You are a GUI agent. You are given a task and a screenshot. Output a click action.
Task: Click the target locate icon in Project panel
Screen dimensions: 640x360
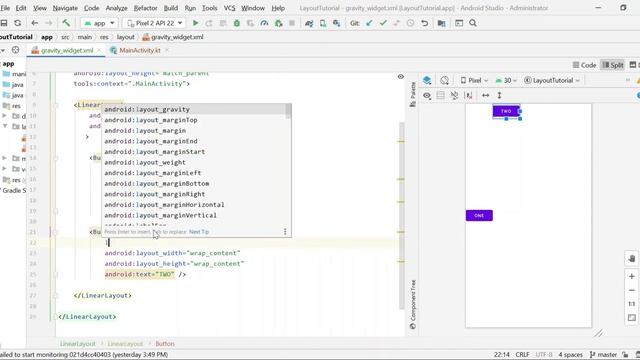(x=16, y=50)
